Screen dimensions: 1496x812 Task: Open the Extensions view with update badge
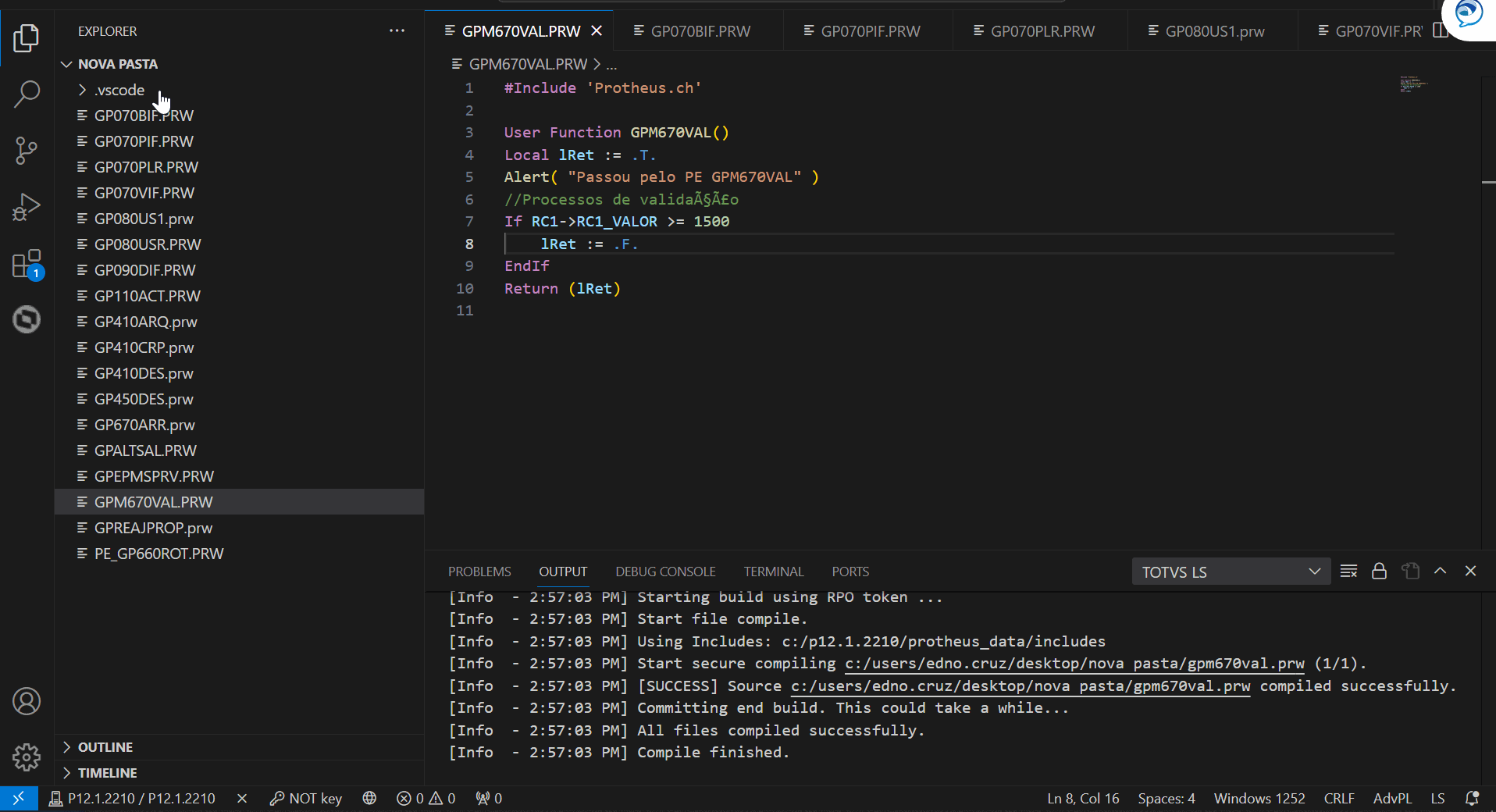[27, 264]
